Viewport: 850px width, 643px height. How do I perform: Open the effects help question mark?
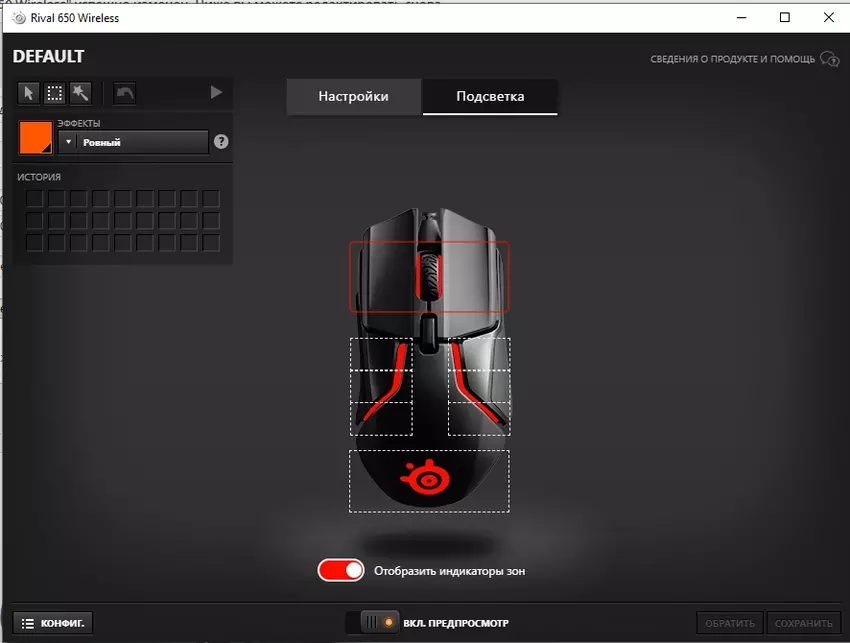[221, 142]
